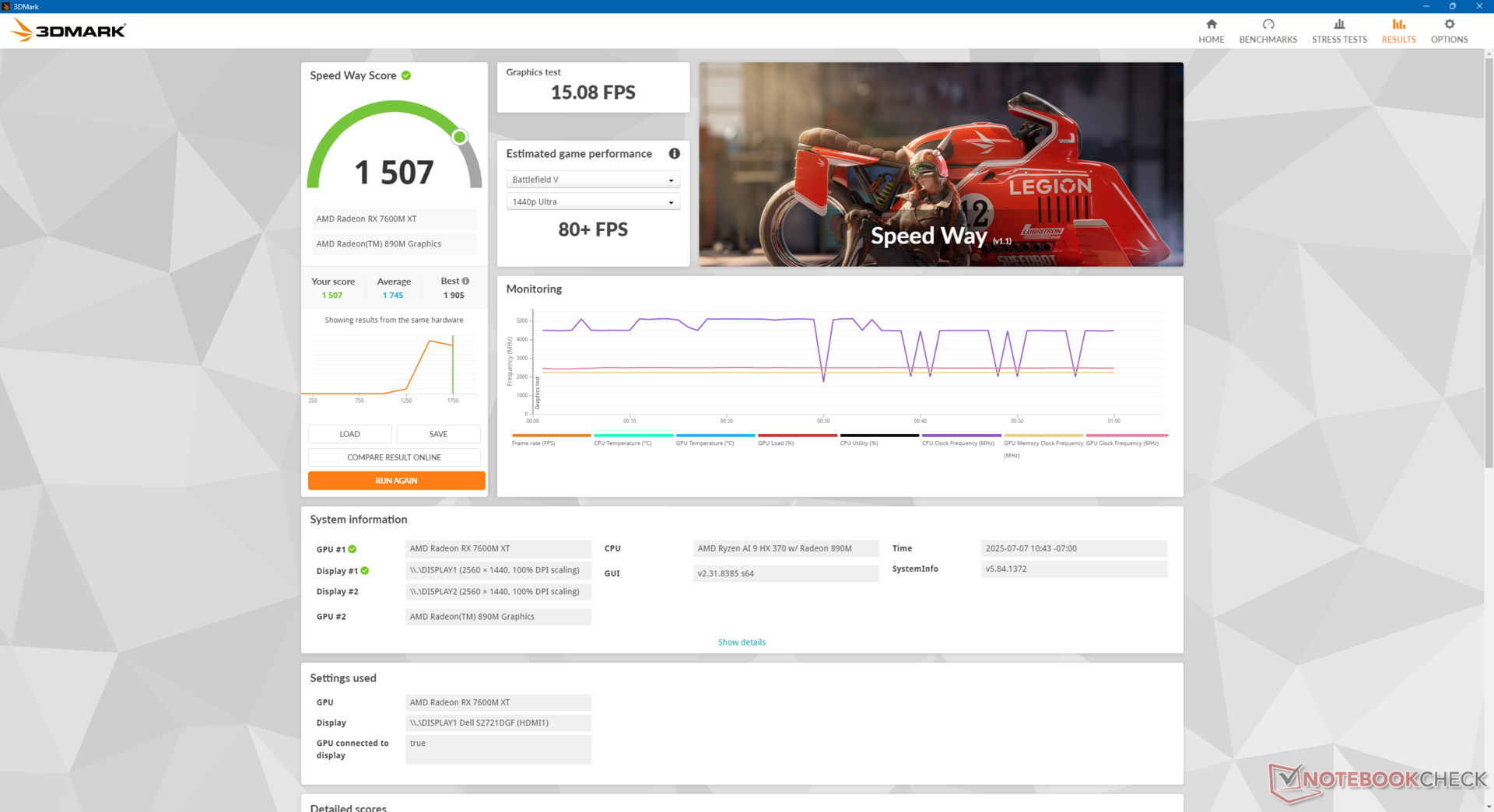Open the 1440p Ultra resolution dropdown

point(592,202)
